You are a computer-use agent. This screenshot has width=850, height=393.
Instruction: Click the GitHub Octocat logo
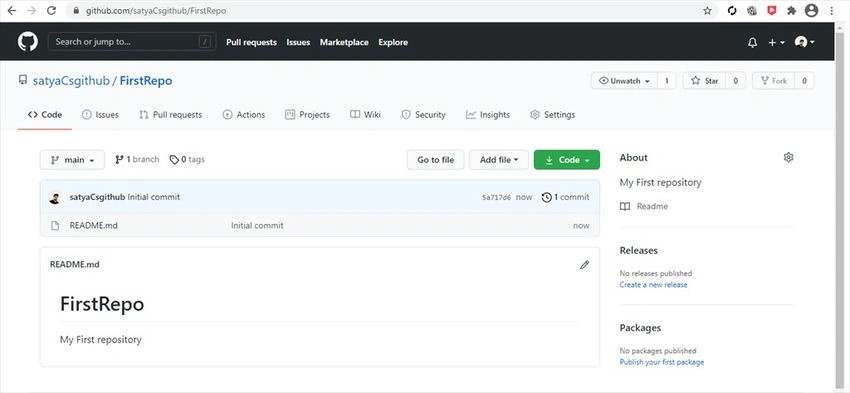[x=28, y=42]
